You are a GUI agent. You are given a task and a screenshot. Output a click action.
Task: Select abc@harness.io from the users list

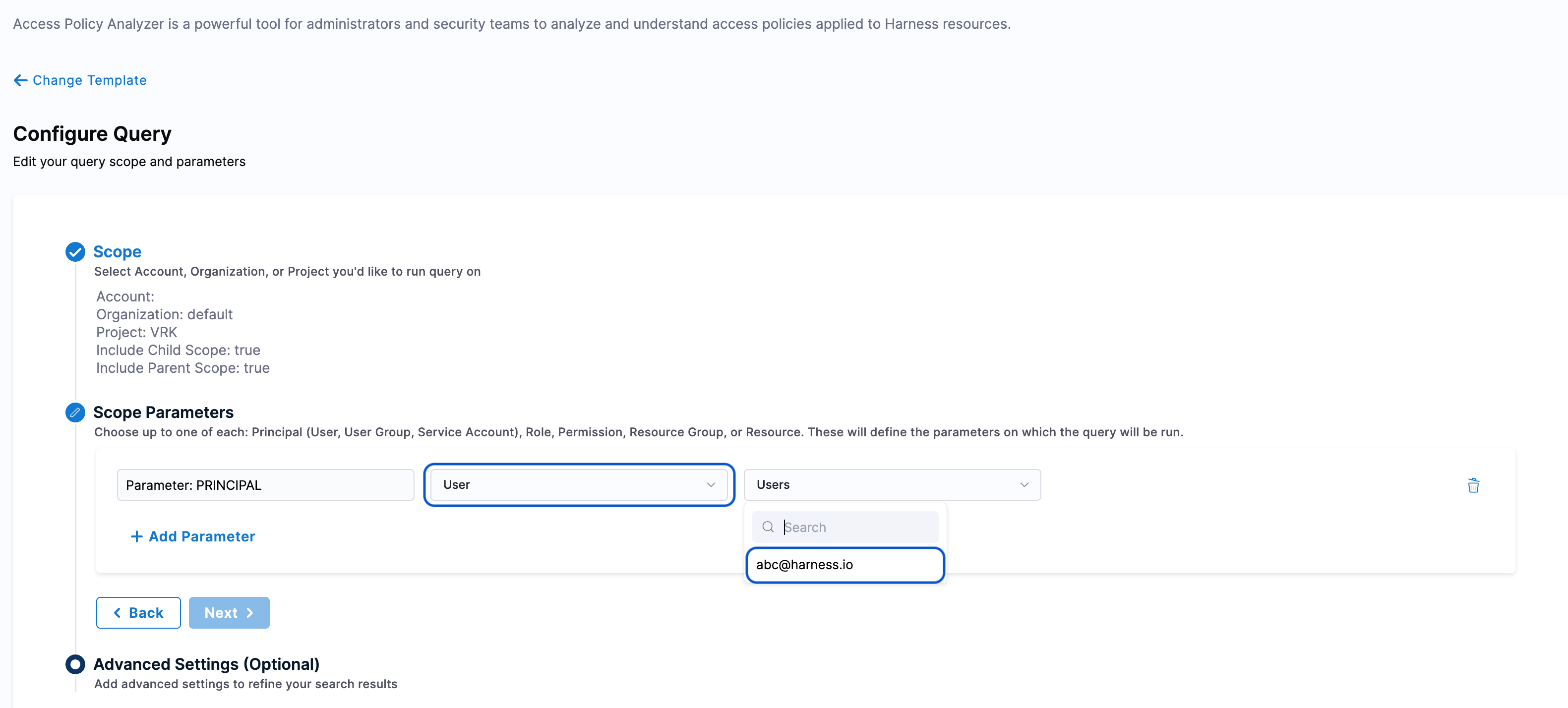(844, 565)
